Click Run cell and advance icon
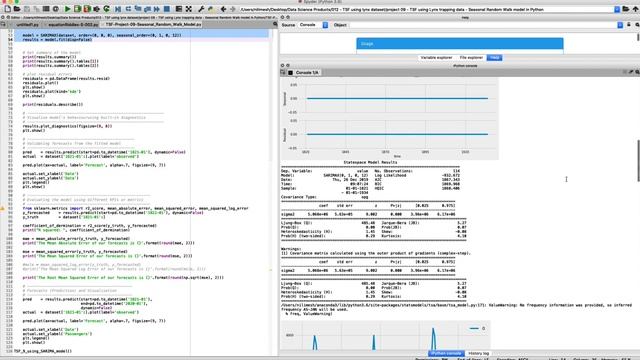The height and width of the screenshot is (360, 640). pyautogui.click(x=87, y=9)
